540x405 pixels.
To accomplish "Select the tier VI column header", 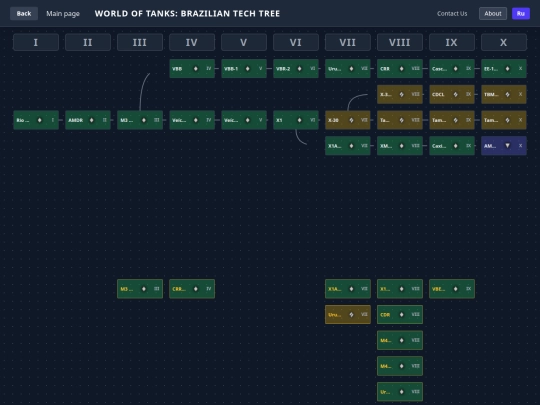I will tap(296, 42).
